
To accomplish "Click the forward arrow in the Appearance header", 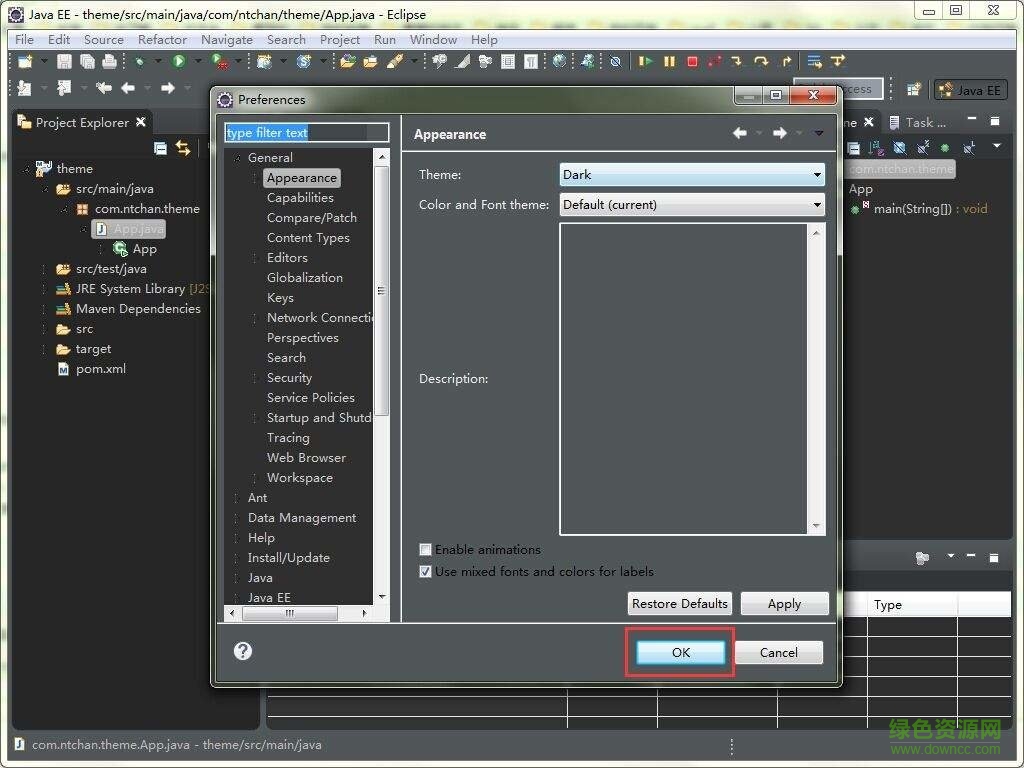I will (x=780, y=133).
